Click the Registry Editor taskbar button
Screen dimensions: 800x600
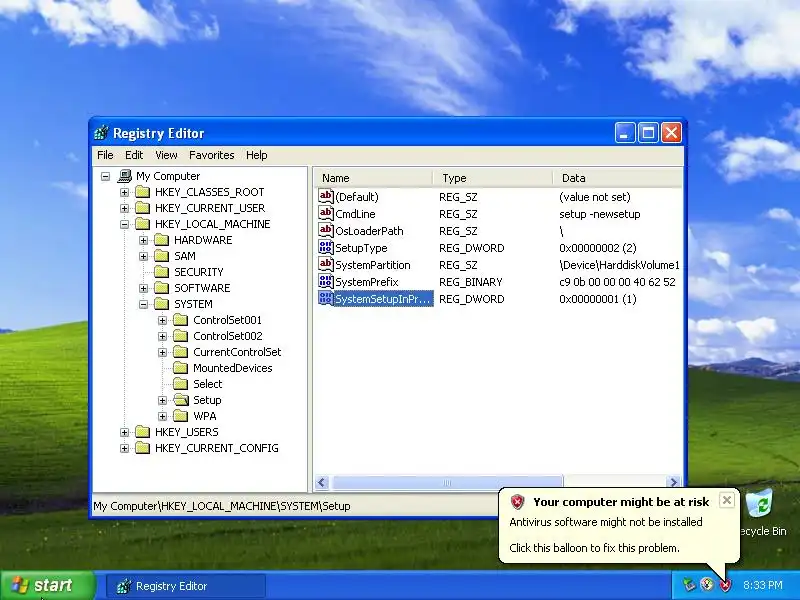[186, 586]
